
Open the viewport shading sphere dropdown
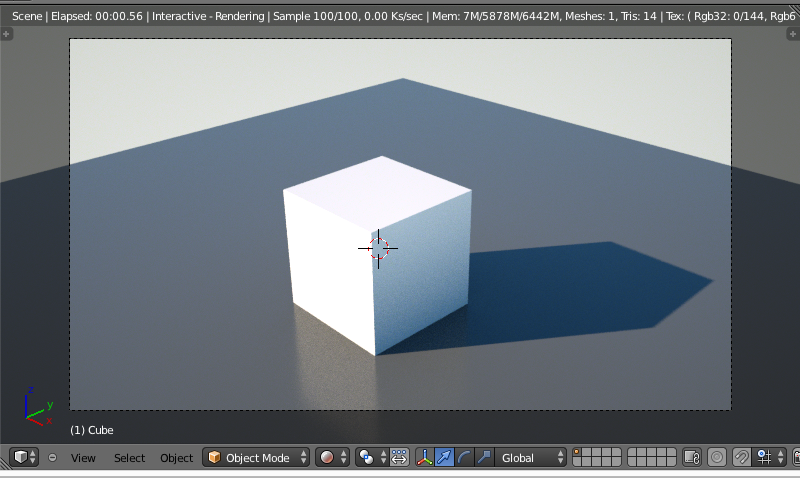333,457
